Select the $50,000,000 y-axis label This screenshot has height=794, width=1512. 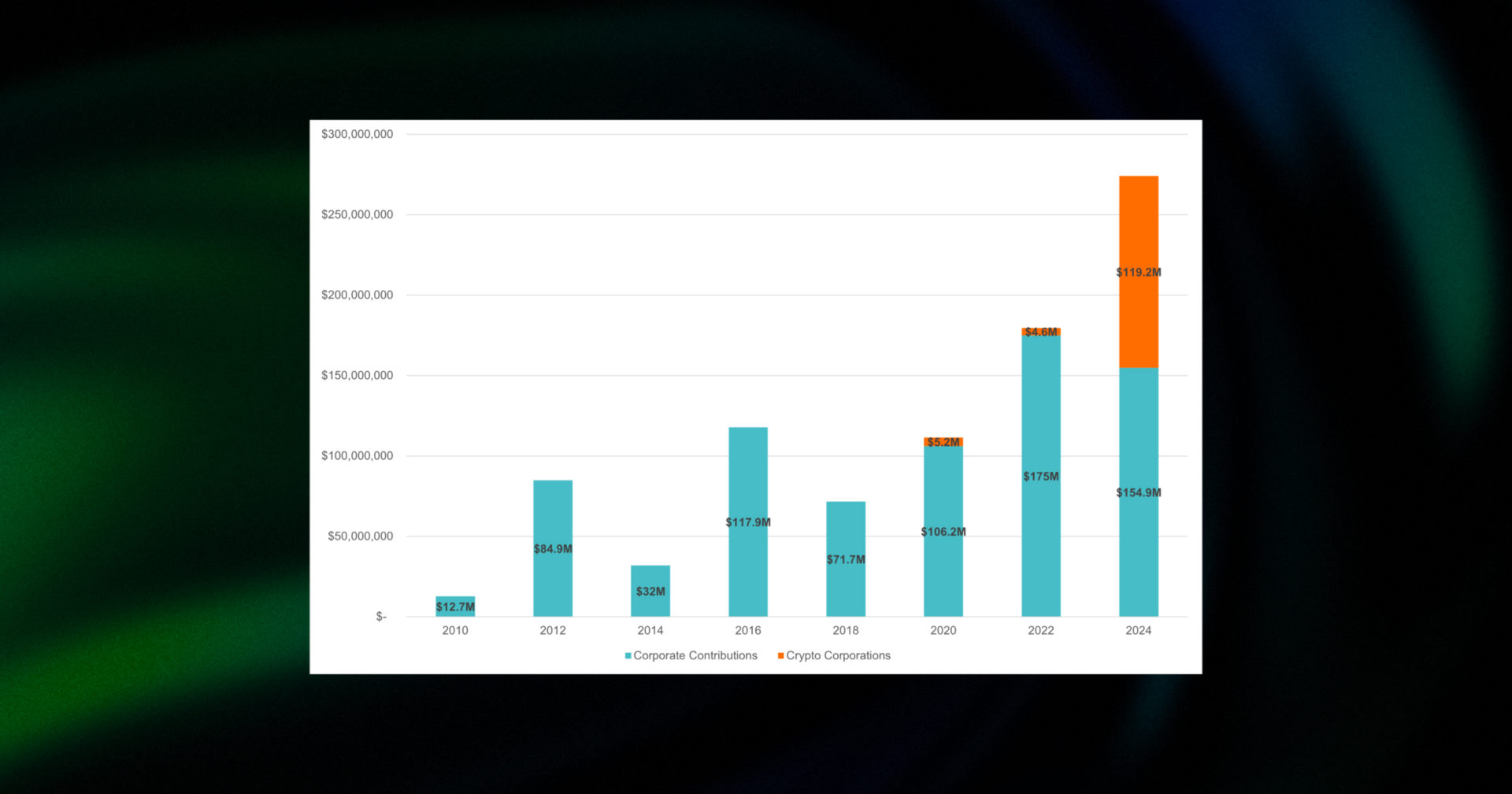pyautogui.click(x=360, y=536)
